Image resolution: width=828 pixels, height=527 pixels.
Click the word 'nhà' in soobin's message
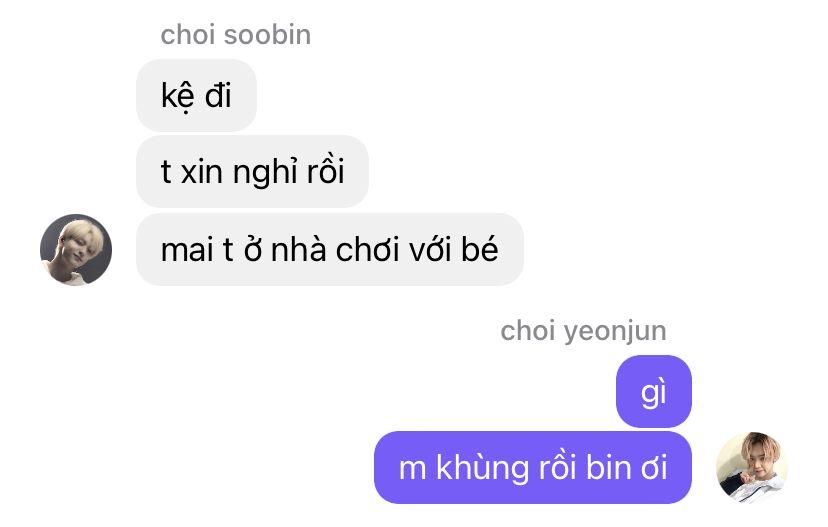coord(298,249)
